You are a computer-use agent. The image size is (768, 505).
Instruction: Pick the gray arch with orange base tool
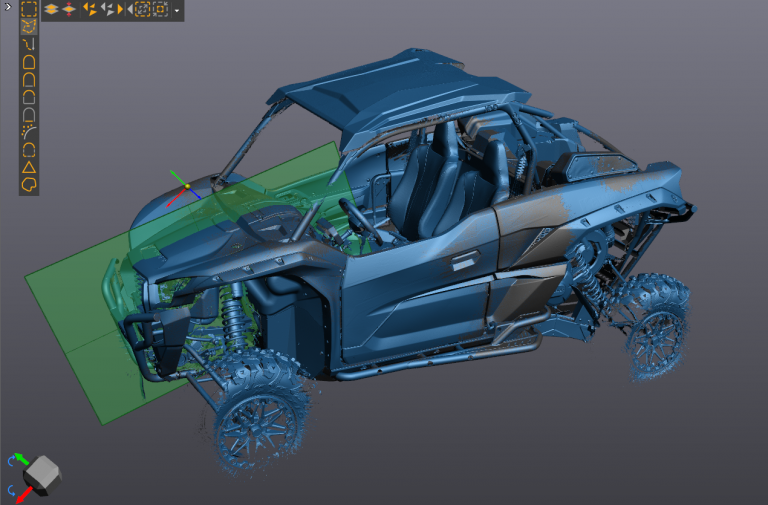29,115
